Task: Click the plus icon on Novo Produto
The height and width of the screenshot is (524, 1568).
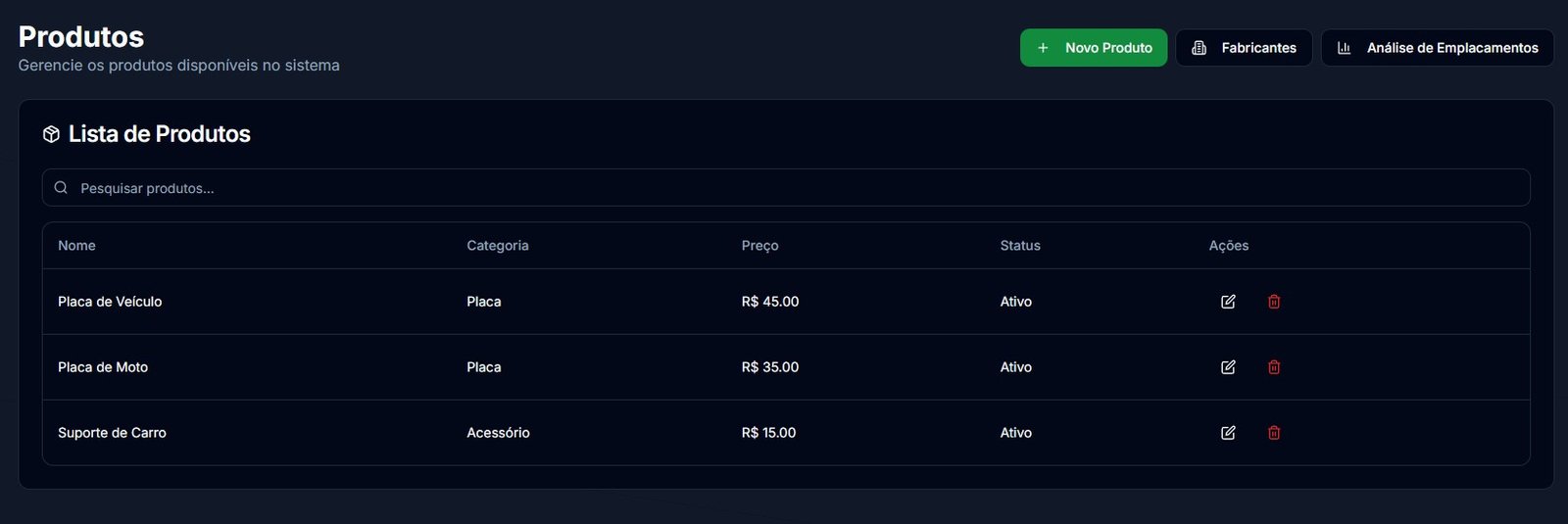Action: pos(1043,48)
